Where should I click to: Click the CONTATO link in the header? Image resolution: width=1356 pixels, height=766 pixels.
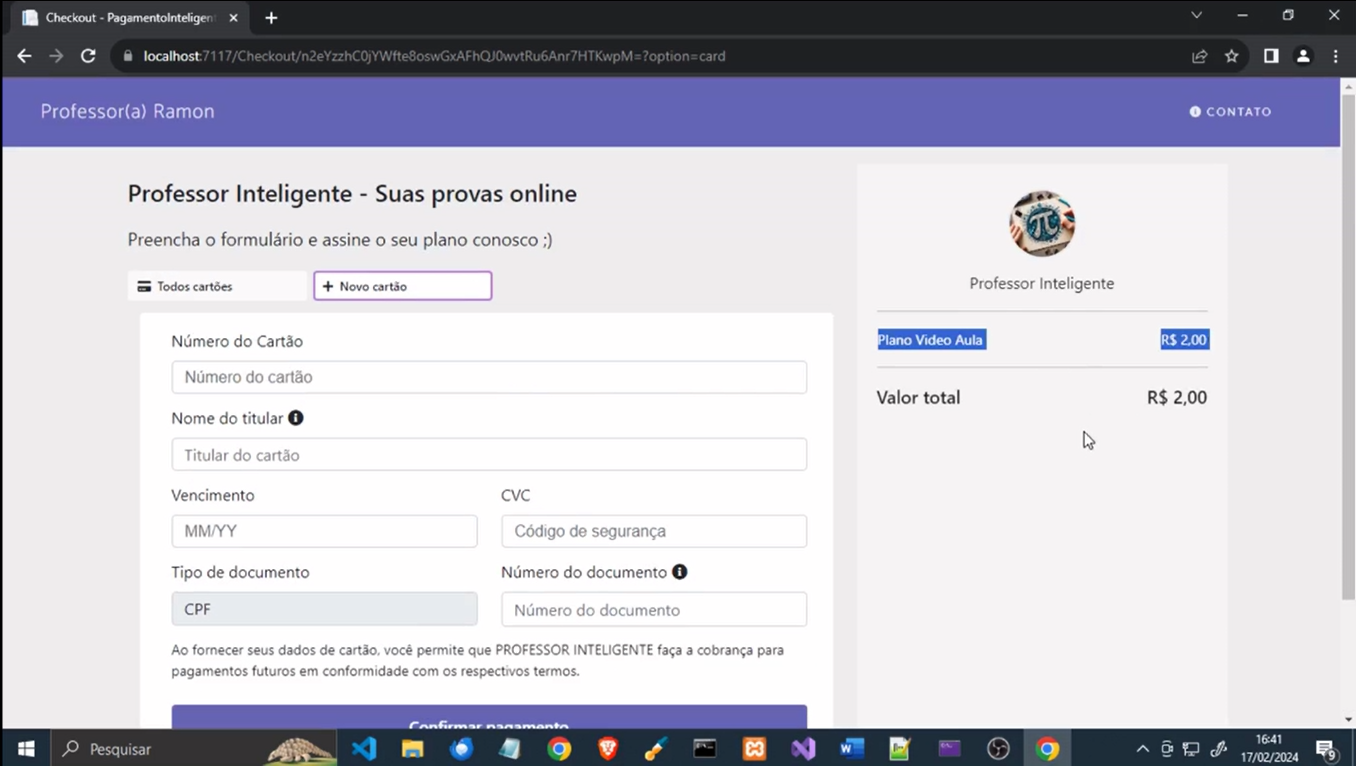[x=1231, y=111]
